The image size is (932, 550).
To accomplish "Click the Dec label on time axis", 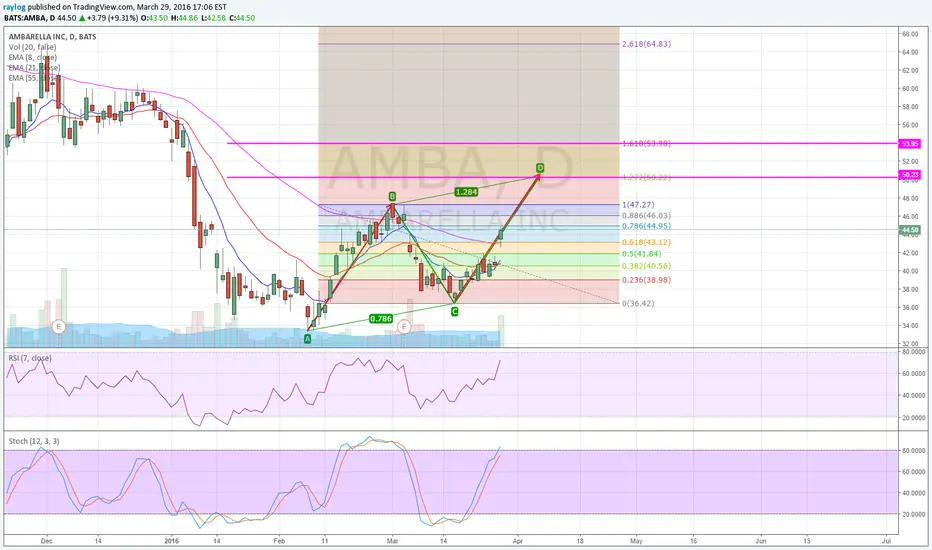I will click(x=47, y=541).
